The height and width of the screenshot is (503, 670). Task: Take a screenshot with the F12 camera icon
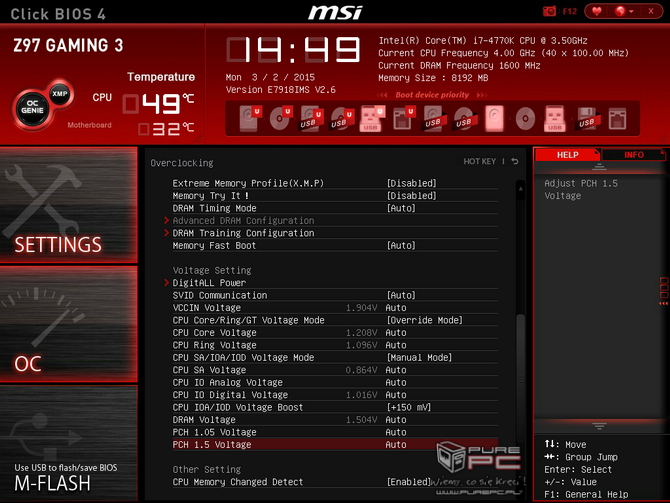point(549,11)
